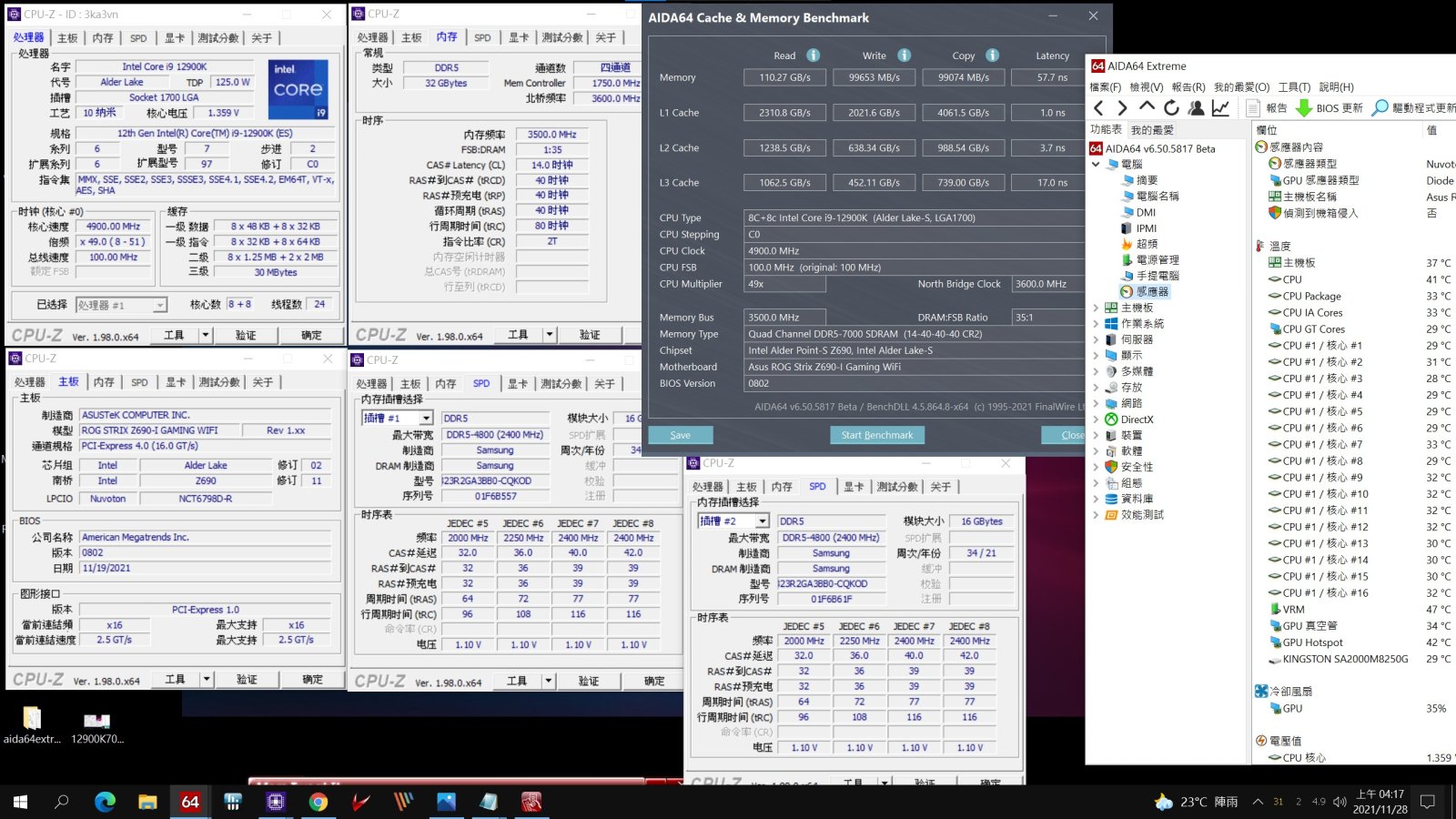Open 工具(T) menu in AIDA64 Extreme
Image resolution: width=1456 pixels, height=819 pixels.
pos(1294,87)
